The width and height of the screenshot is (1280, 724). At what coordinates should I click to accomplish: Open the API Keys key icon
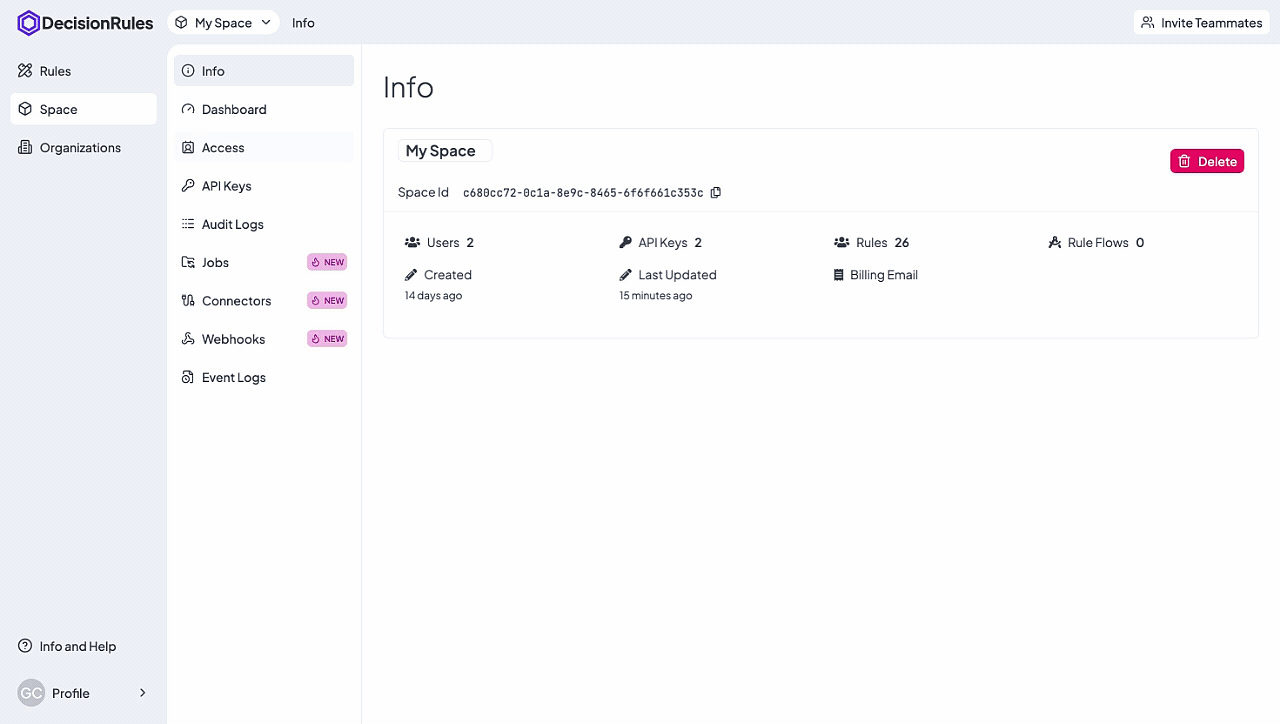(x=188, y=186)
